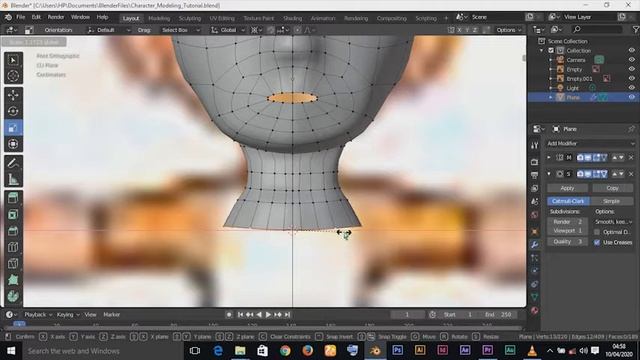Open the Options dropdown in viewport header
This screenshot has width=640, height=360.
tap(509, 30)
